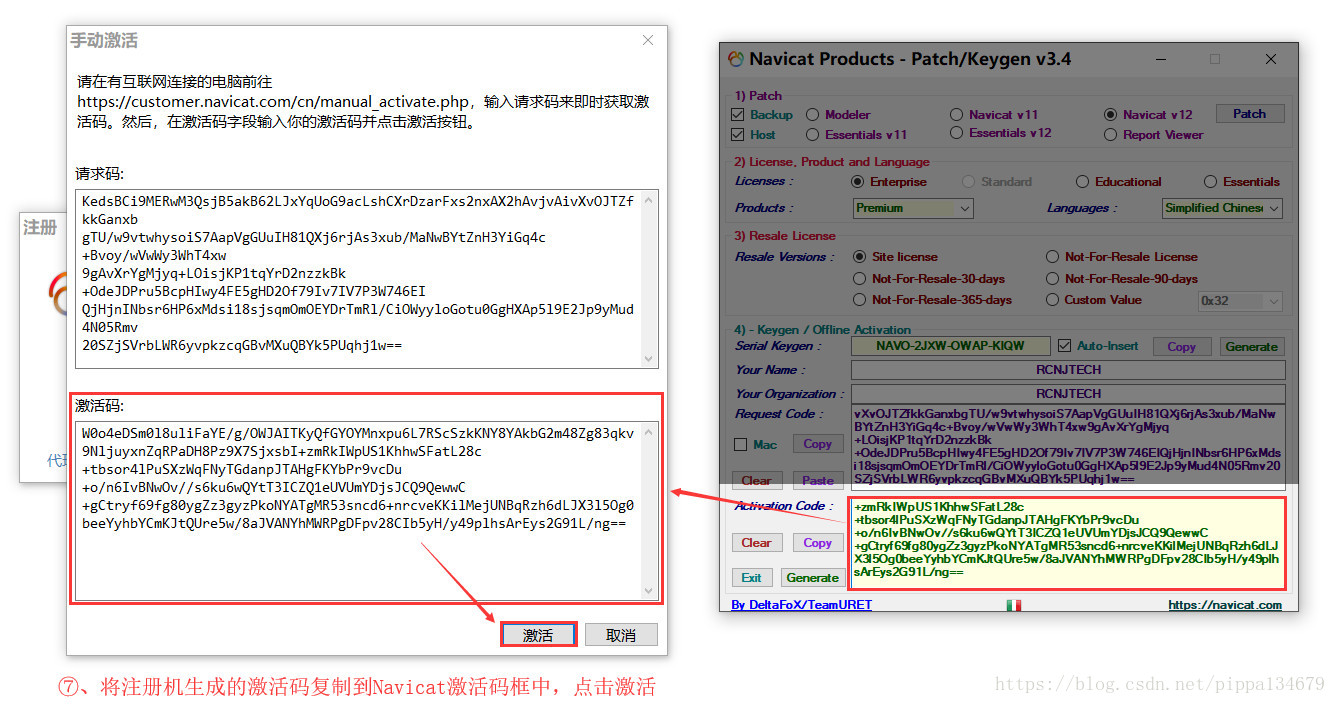Select Not-For-Resale License option

click(x=1052, y=257)
